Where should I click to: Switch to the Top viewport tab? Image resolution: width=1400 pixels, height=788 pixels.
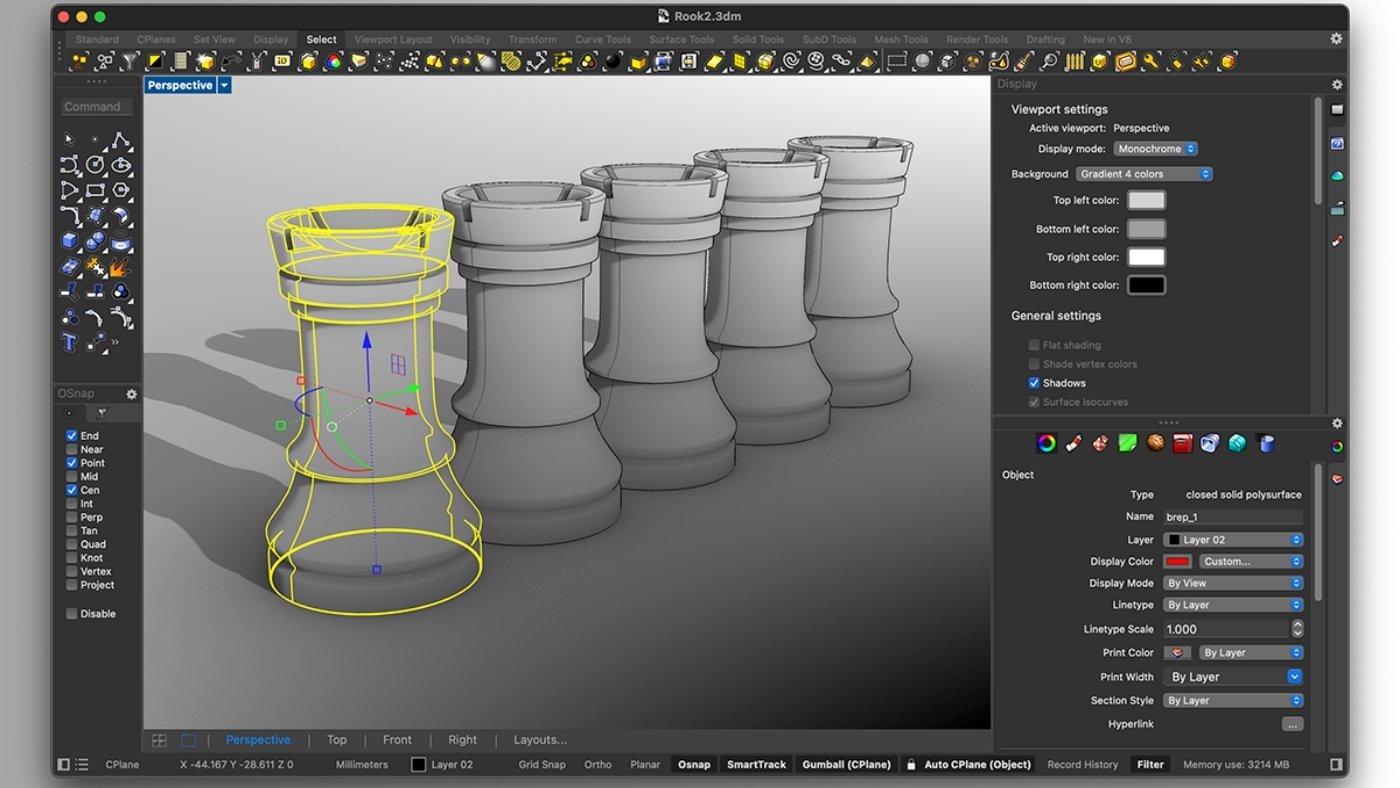pos(337,740)
